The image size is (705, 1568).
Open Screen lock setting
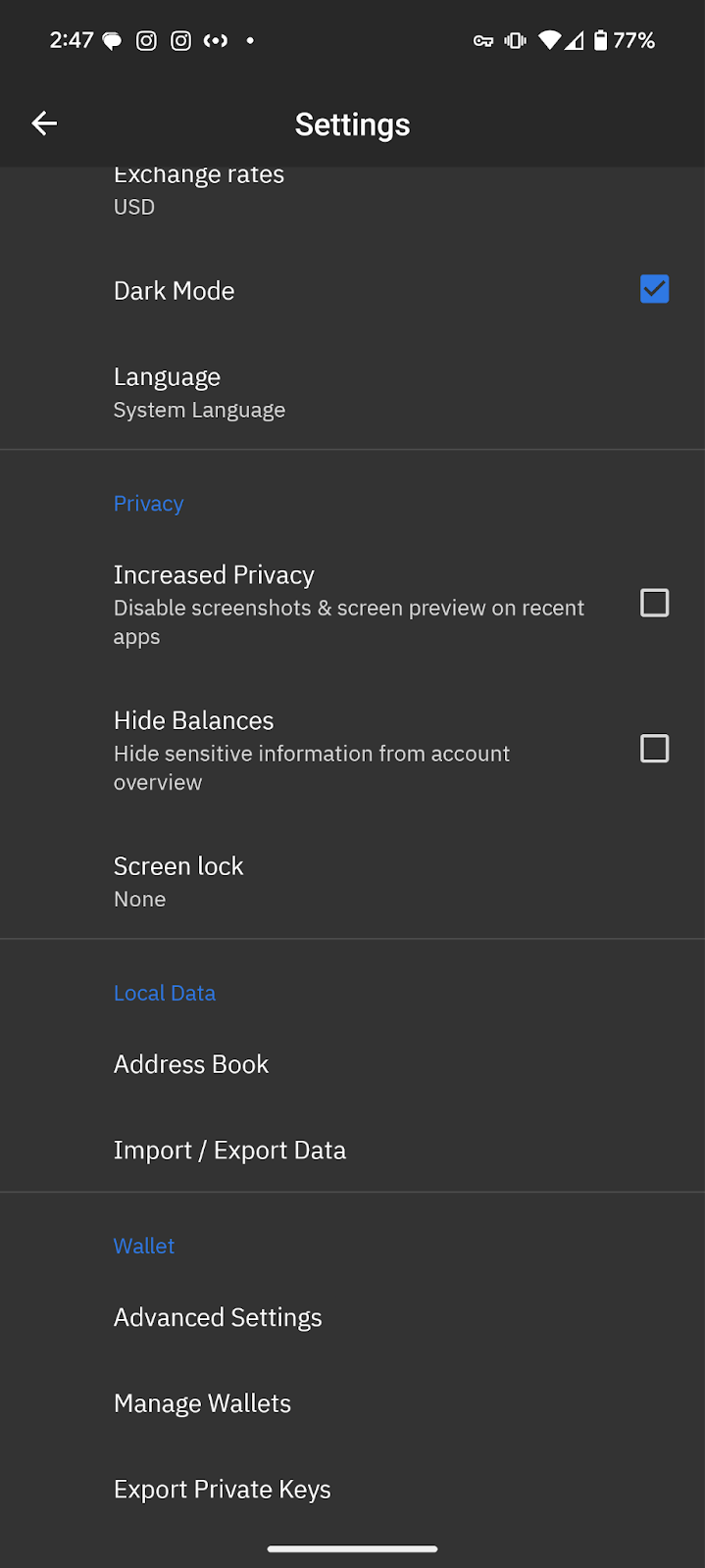point(352,882)
